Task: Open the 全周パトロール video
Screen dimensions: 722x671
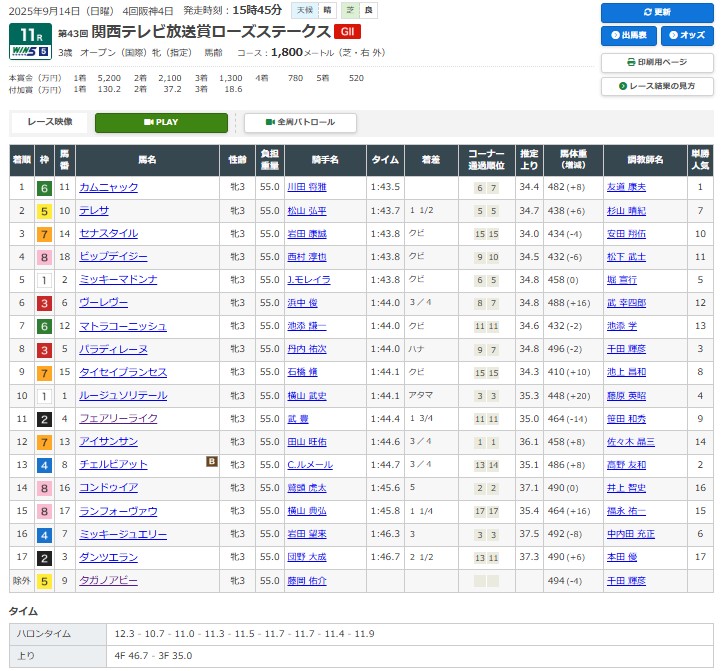Action: coord(300,122)
